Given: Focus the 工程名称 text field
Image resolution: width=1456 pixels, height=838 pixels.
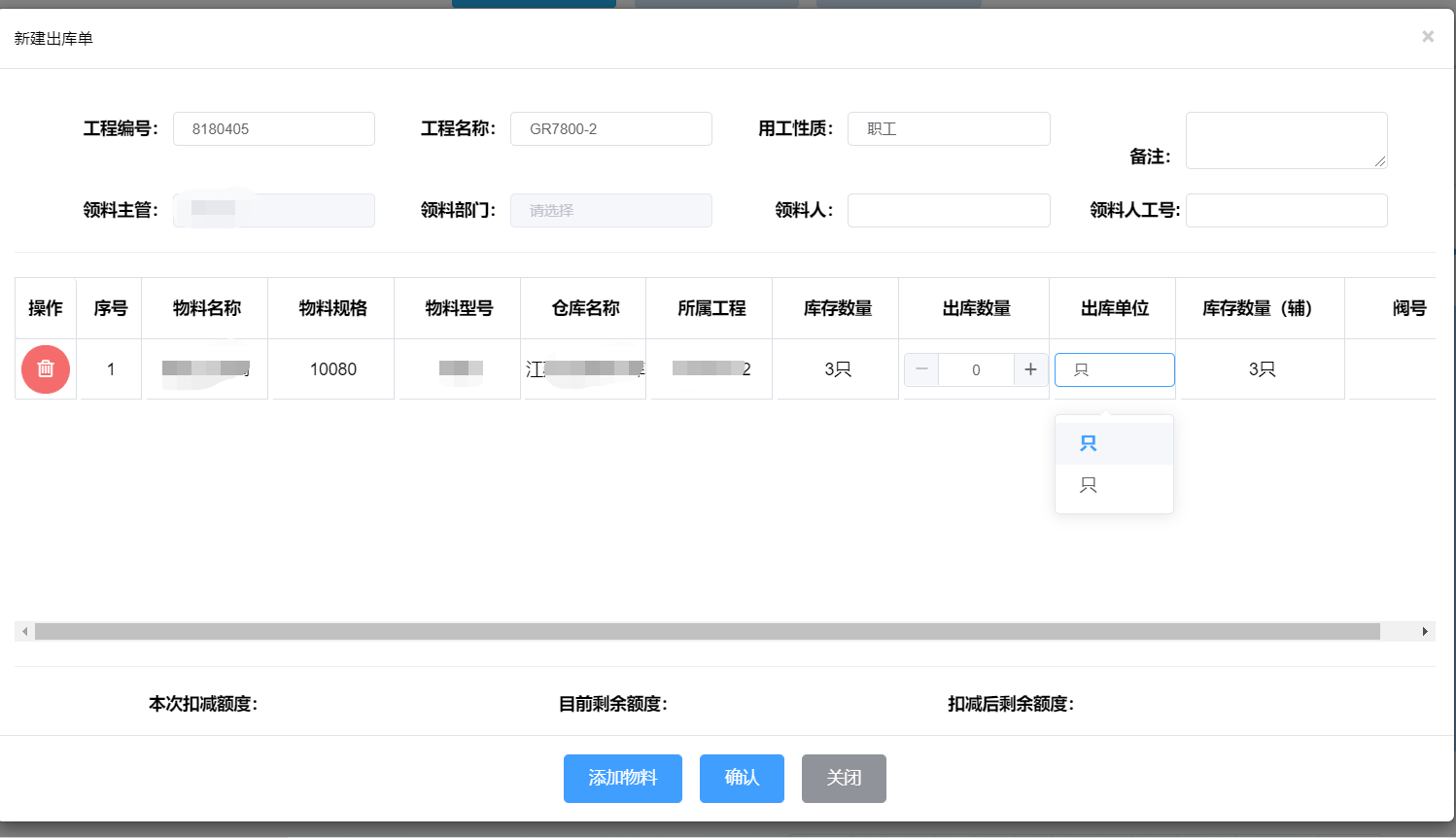Looking at the screenshot, I should [x=610, y=128].
